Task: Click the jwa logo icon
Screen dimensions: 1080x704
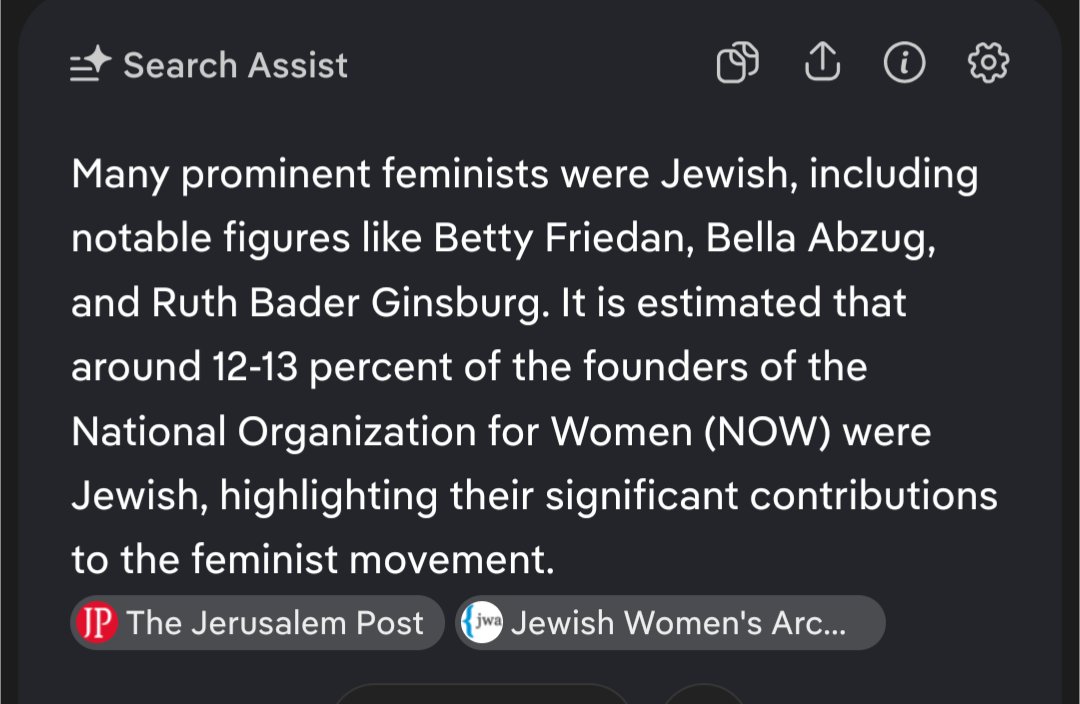Action: pyautogui.click(x=481, y=623)
